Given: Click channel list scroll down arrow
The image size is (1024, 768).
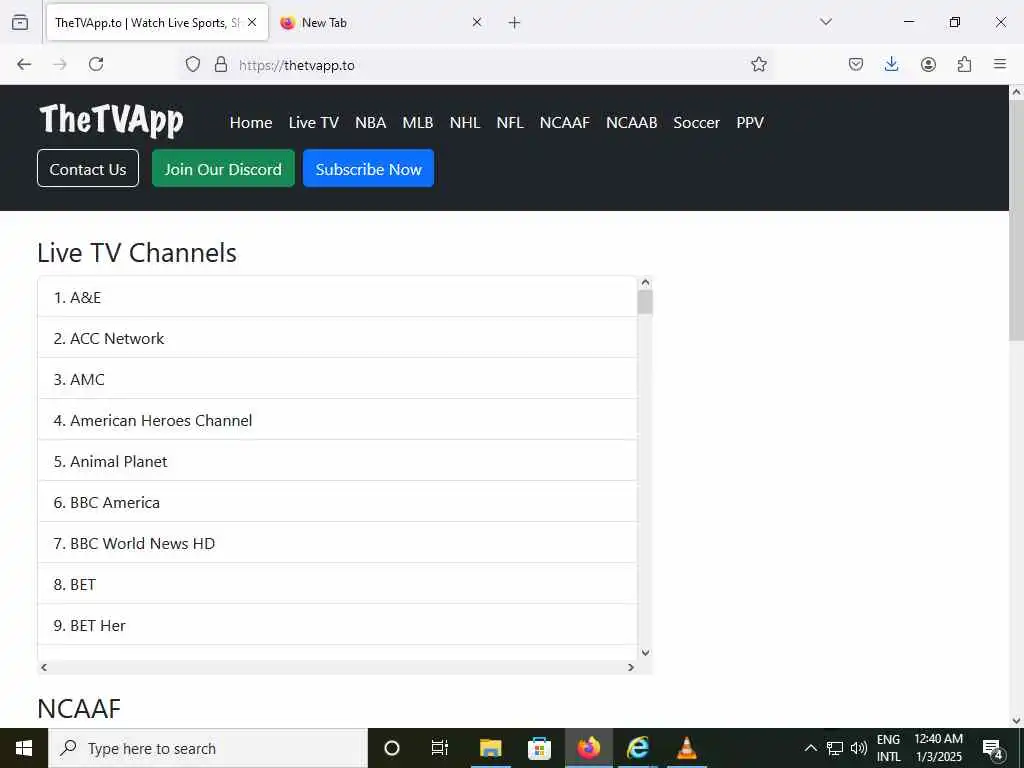Looking at the screenshot, I should pos(645,652).
